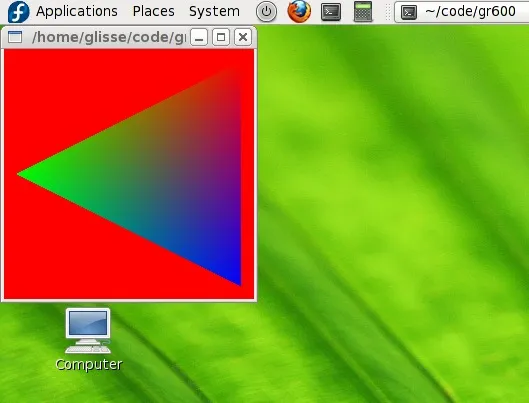
Task: Close the /home/glisse/code window
Action: point(243,37)
